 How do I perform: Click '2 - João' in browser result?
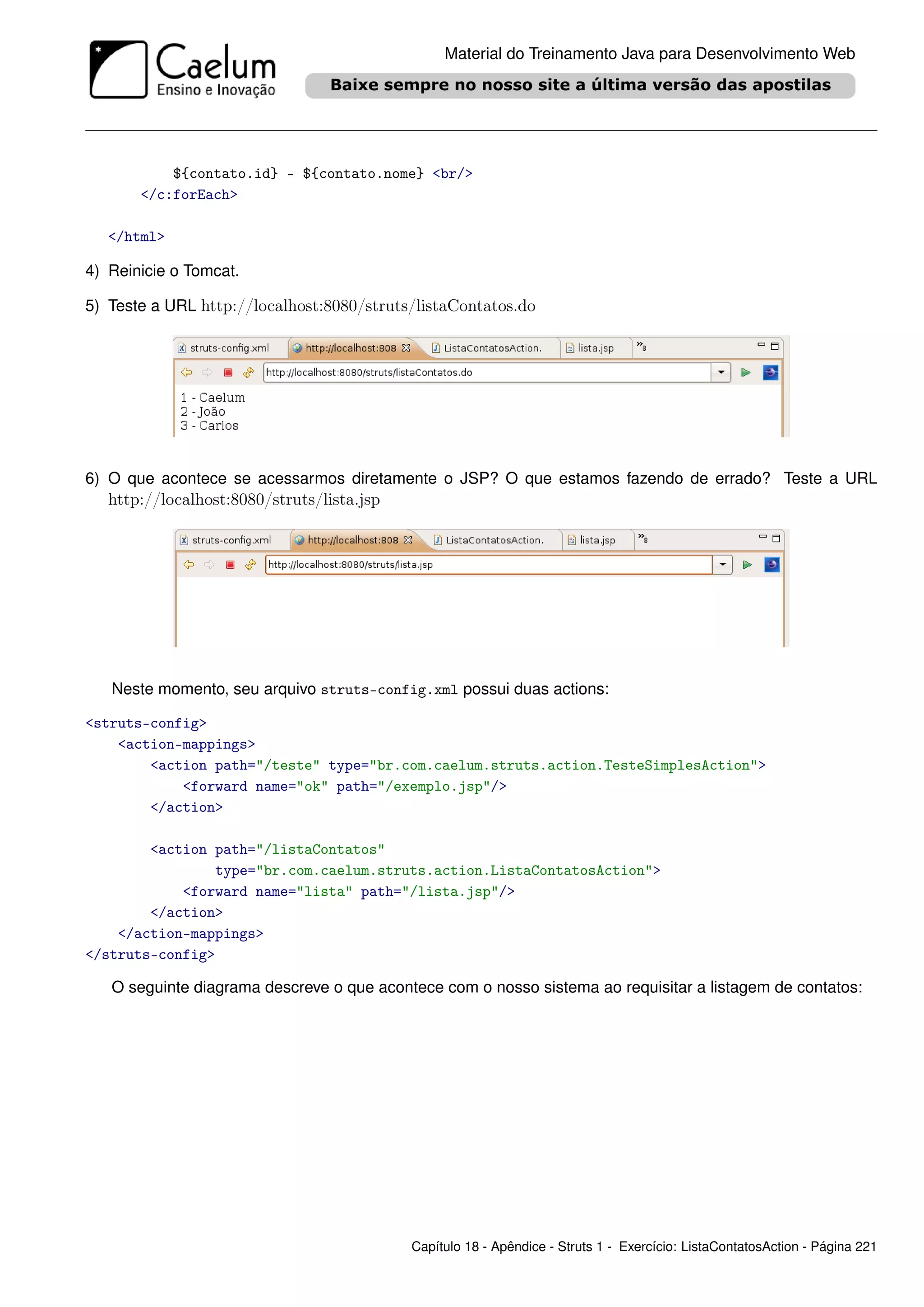(x=203, y=412)
